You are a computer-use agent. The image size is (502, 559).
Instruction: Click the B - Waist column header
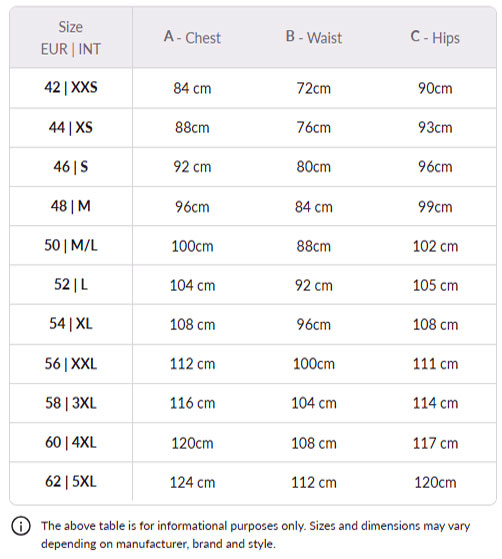pos(314,37)
